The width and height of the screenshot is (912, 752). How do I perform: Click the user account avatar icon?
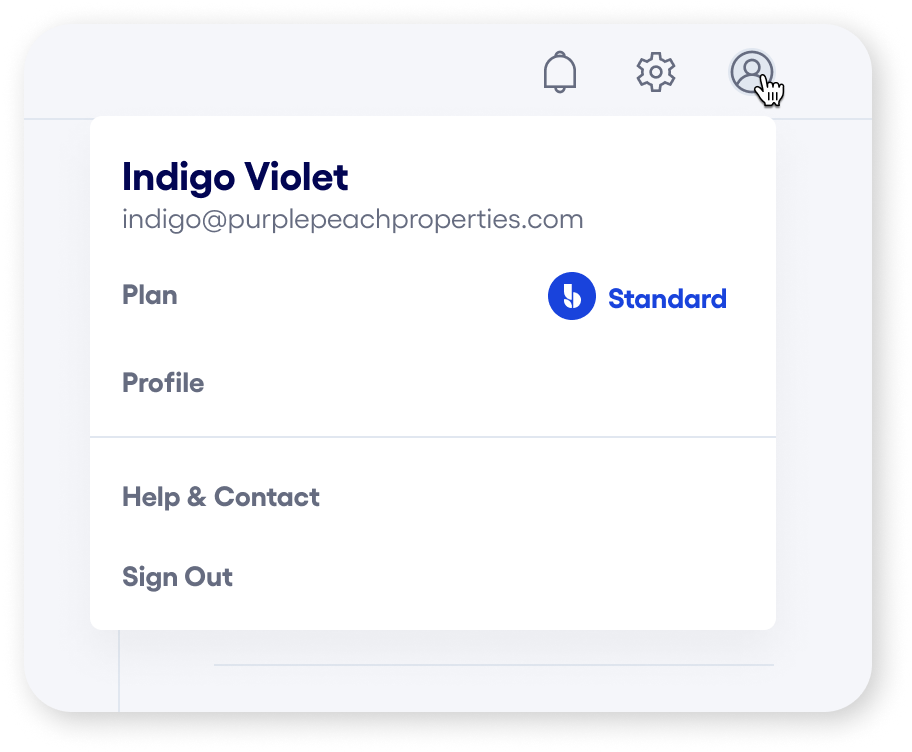[x=751, y=72]
